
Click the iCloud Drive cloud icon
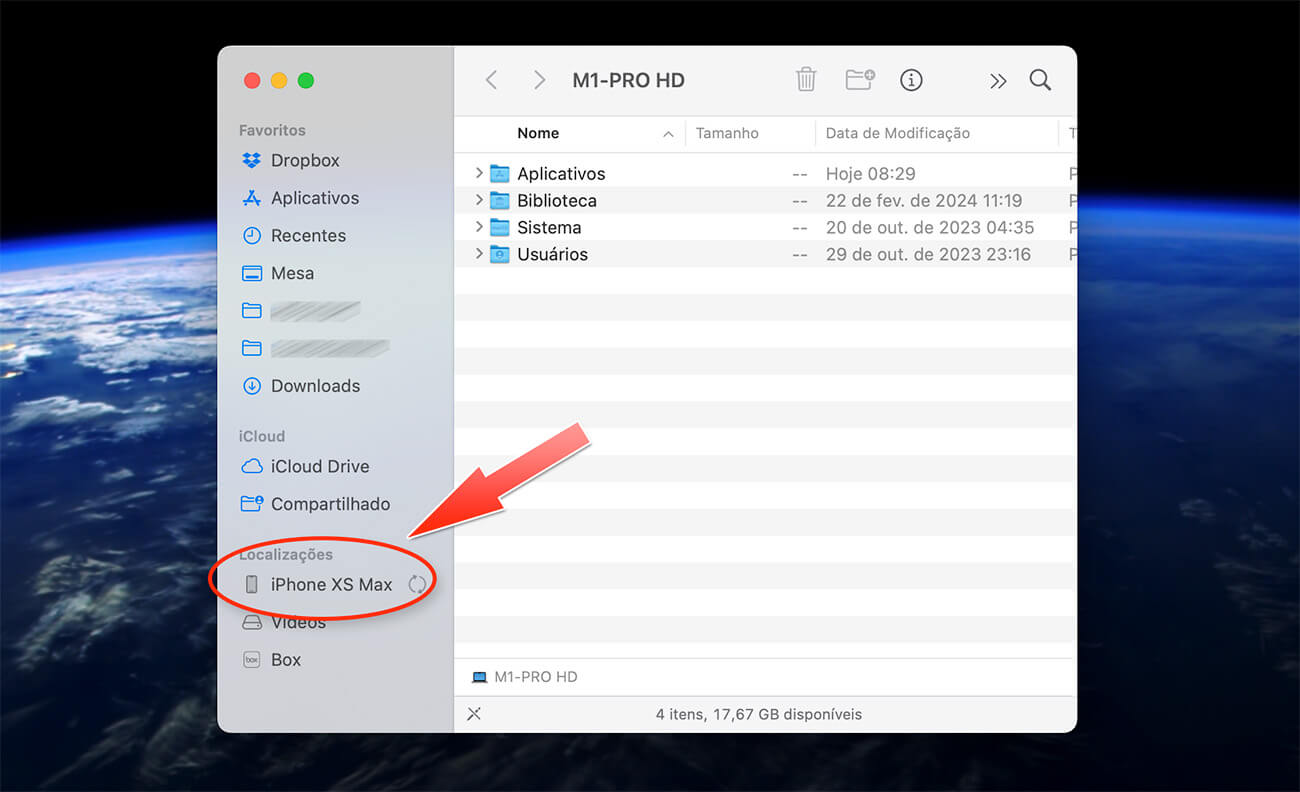pos(252,467)
